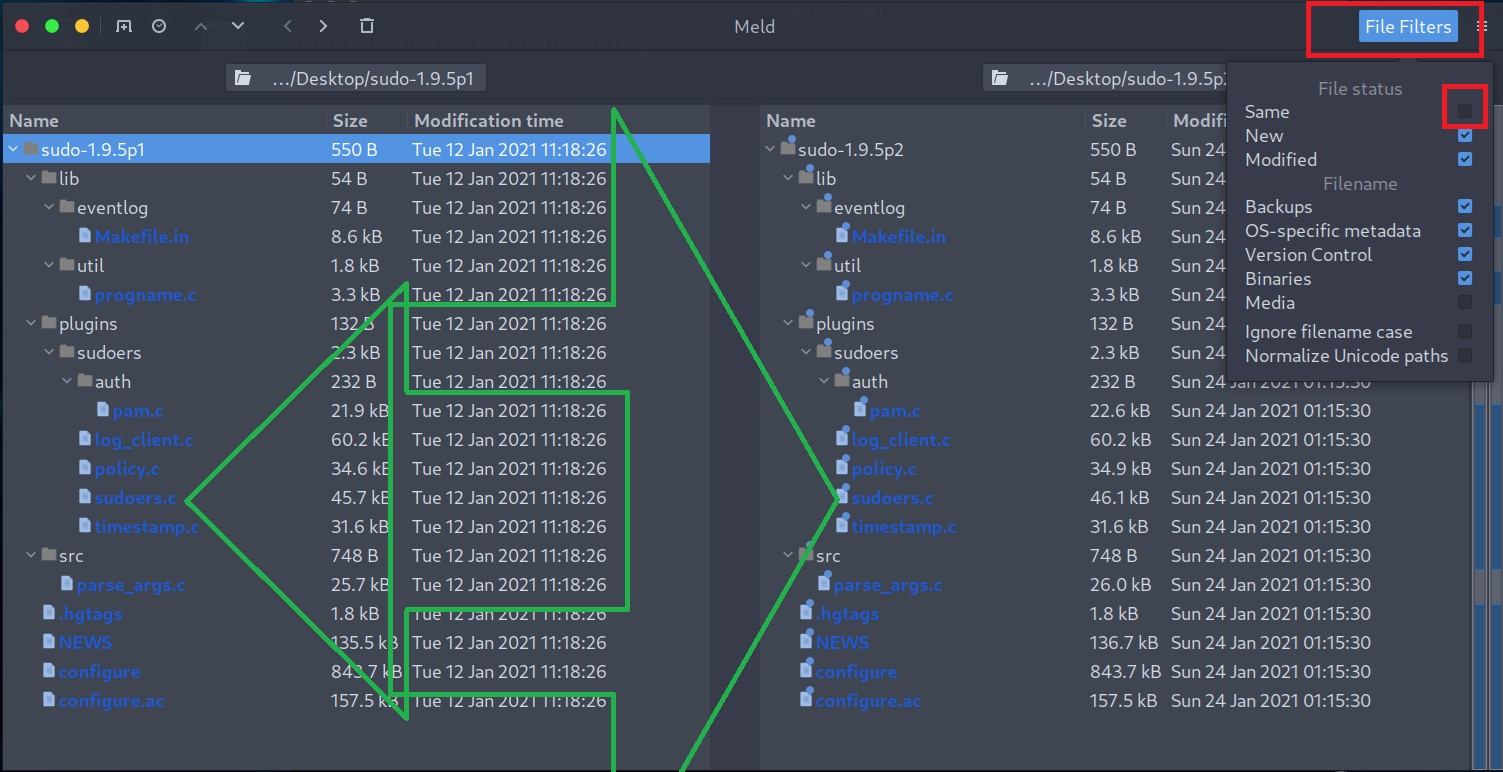Viewport: 1503px width, 772px height.
Task: Enable the Same file status checkbox
Action: pos(1465,111)
